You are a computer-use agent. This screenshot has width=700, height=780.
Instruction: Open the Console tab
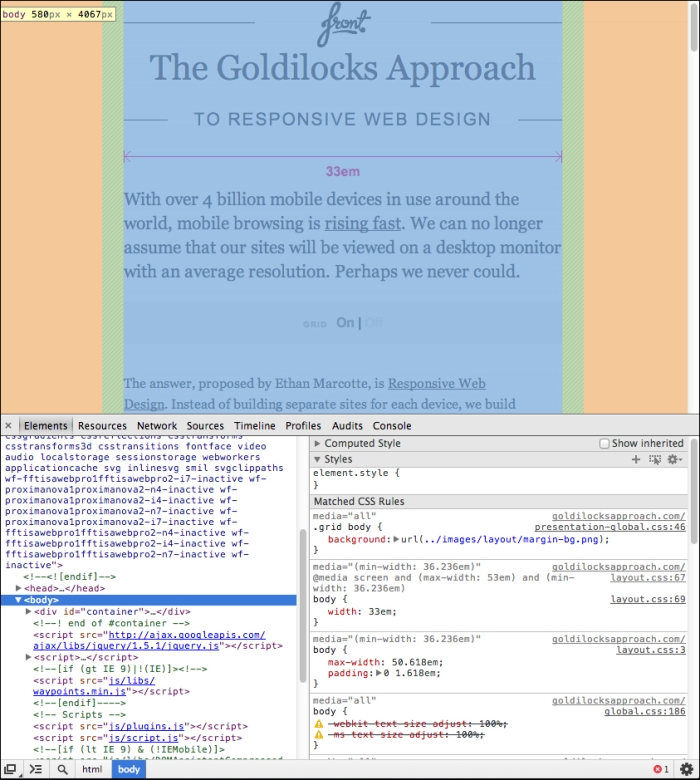(392, 426)
